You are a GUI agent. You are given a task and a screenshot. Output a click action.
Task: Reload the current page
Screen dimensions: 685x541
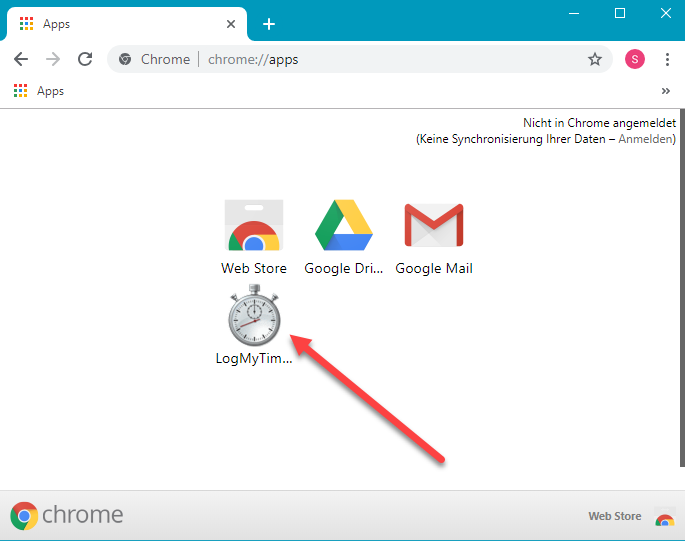pyautogui.click(x=85, y=59)
